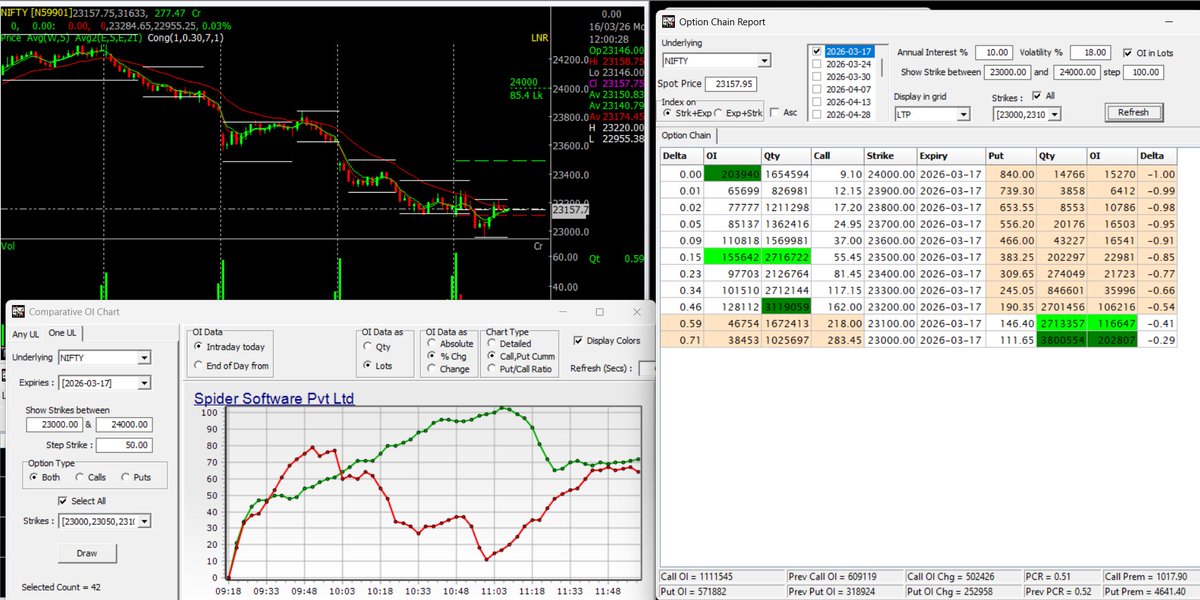
Task: Choose the Put/Call Ratio chart type
Action: (x=491, y=369)
